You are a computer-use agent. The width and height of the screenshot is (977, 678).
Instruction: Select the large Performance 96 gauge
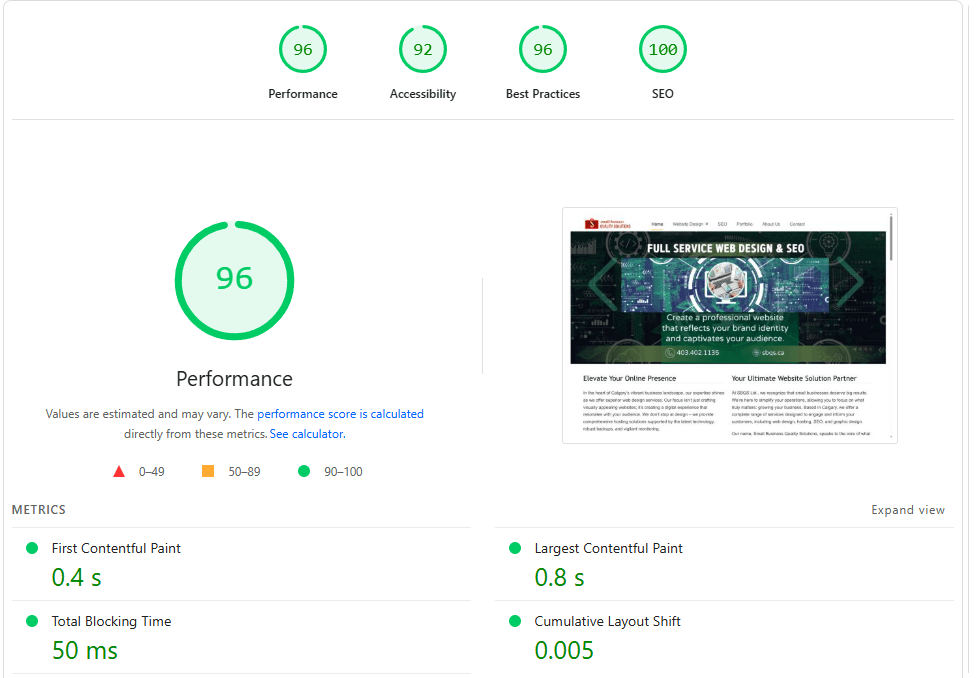click(x=234, y=280)
